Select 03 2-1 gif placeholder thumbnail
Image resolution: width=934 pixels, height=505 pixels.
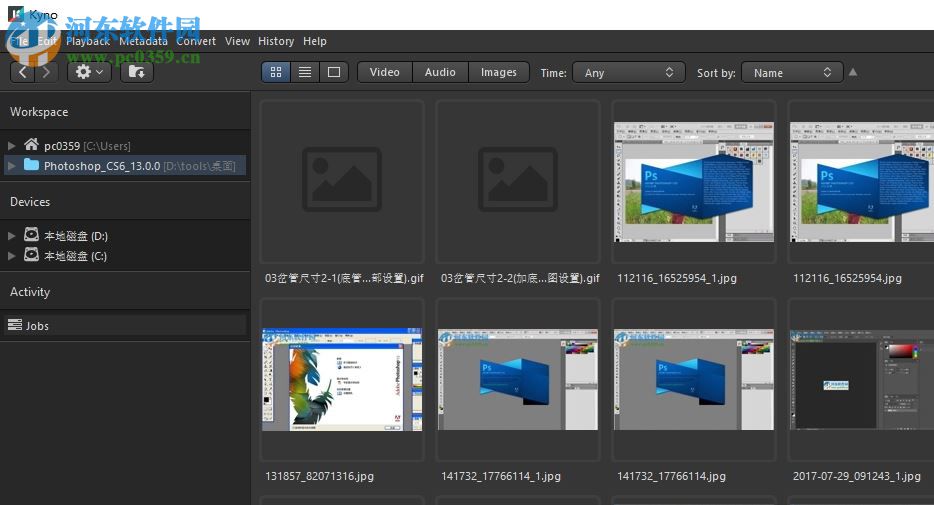(342, 180)
